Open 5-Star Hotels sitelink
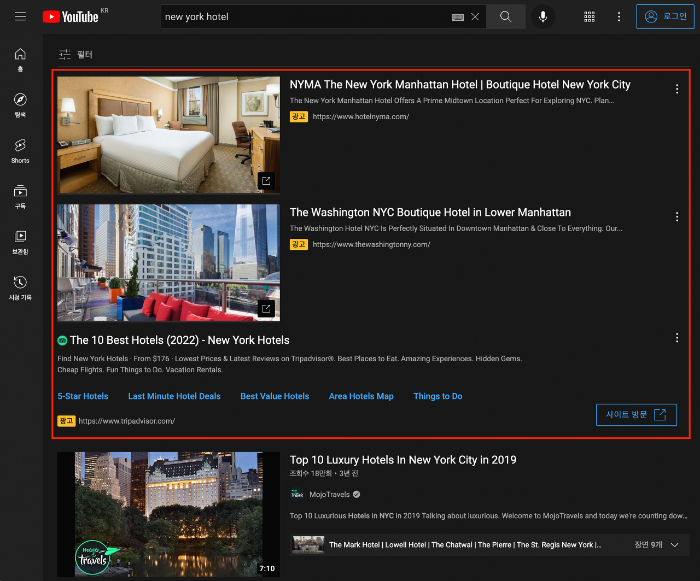Screen dimensions: 700x581 tap(83, 396)
